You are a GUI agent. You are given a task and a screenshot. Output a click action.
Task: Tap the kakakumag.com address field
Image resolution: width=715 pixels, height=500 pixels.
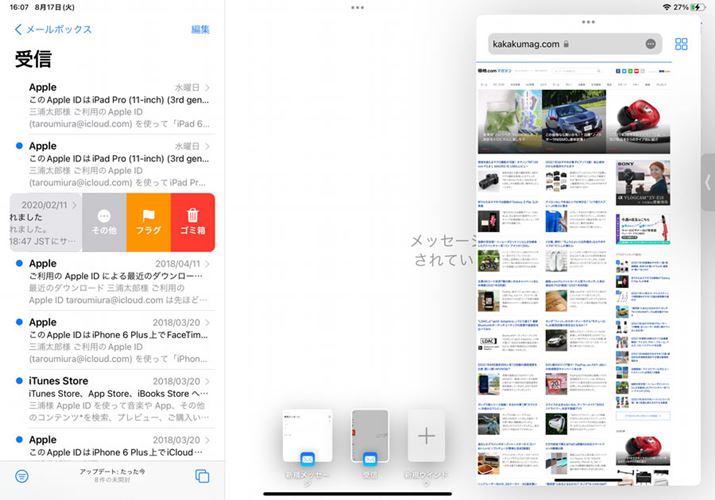click(575, 44)
